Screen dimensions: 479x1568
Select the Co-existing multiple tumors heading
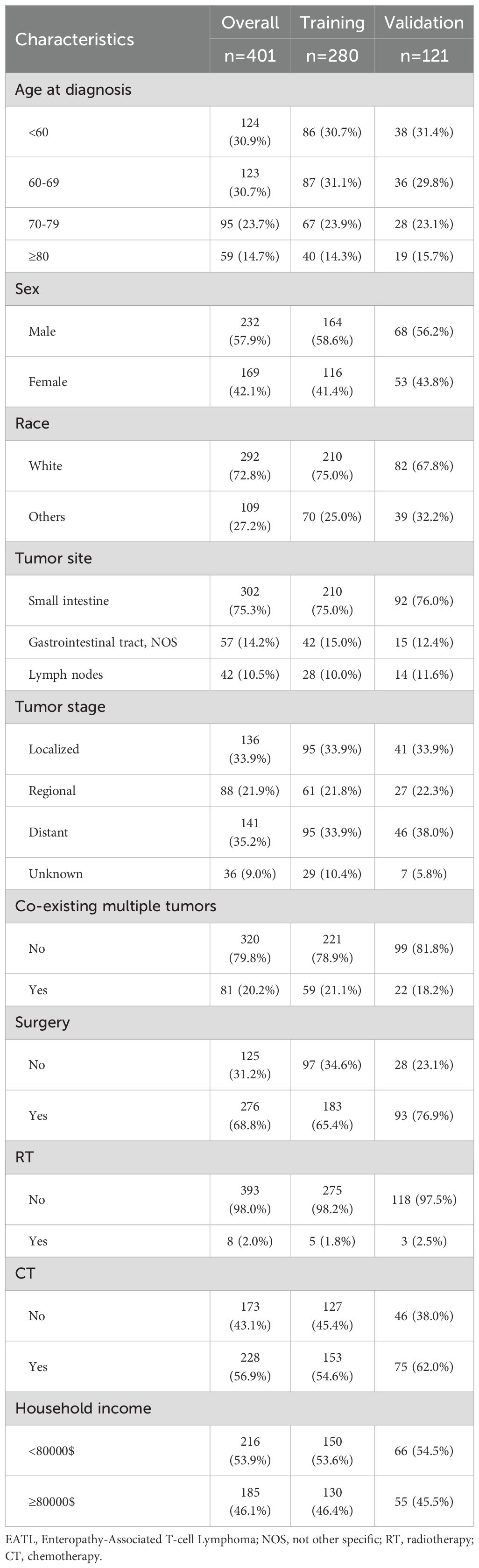(116, 906)
